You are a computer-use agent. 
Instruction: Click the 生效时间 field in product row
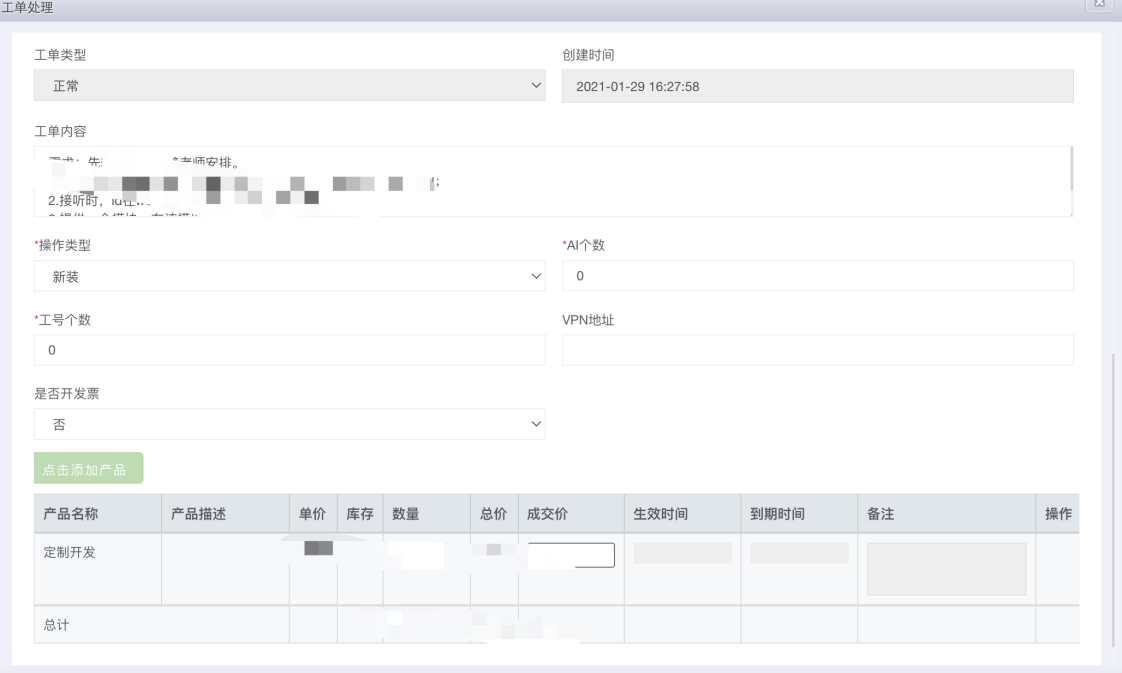click(x=682, y=553)
